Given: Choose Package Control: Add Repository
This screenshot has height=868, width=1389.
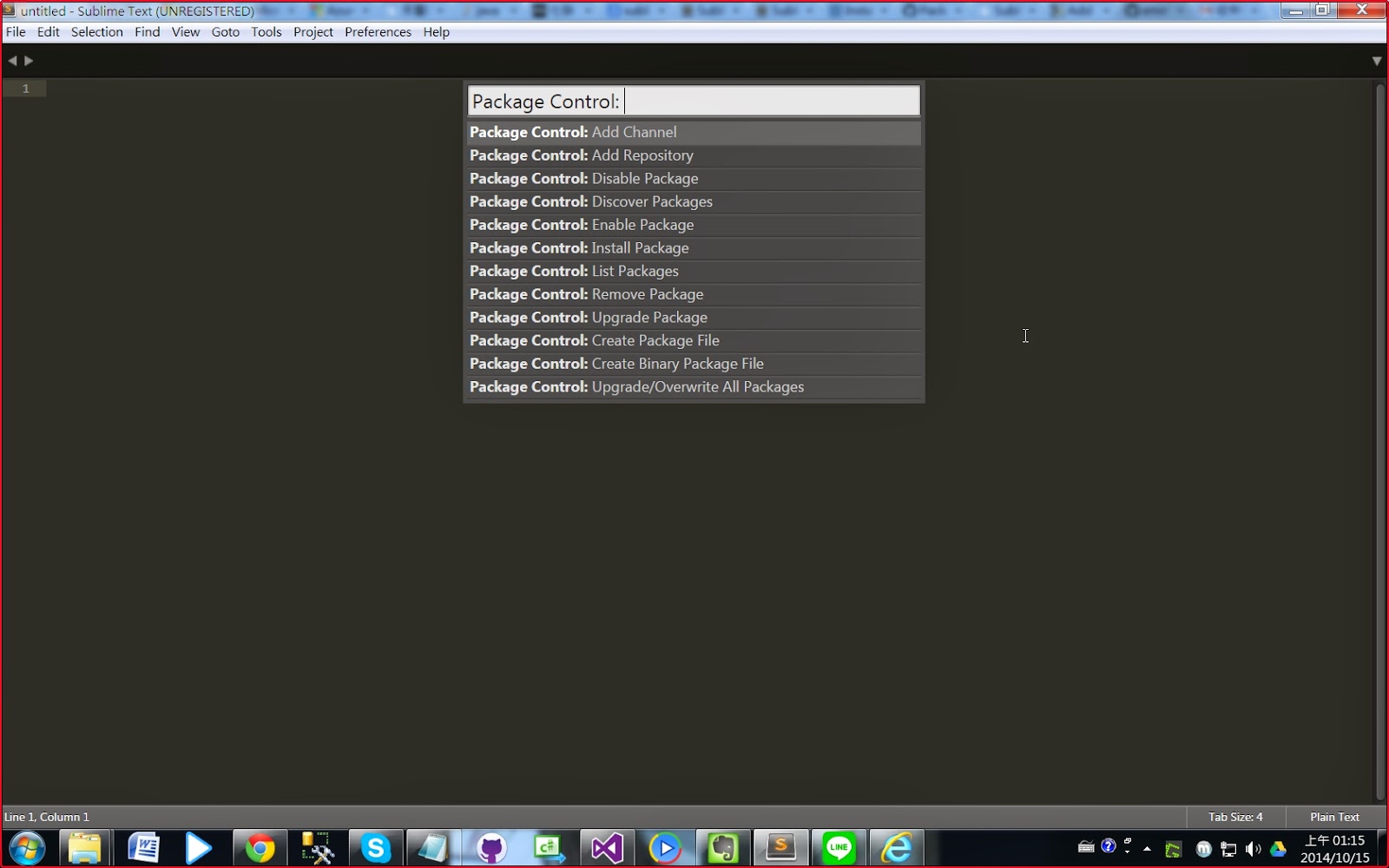Looking at the screenshot, I should 694,155.
